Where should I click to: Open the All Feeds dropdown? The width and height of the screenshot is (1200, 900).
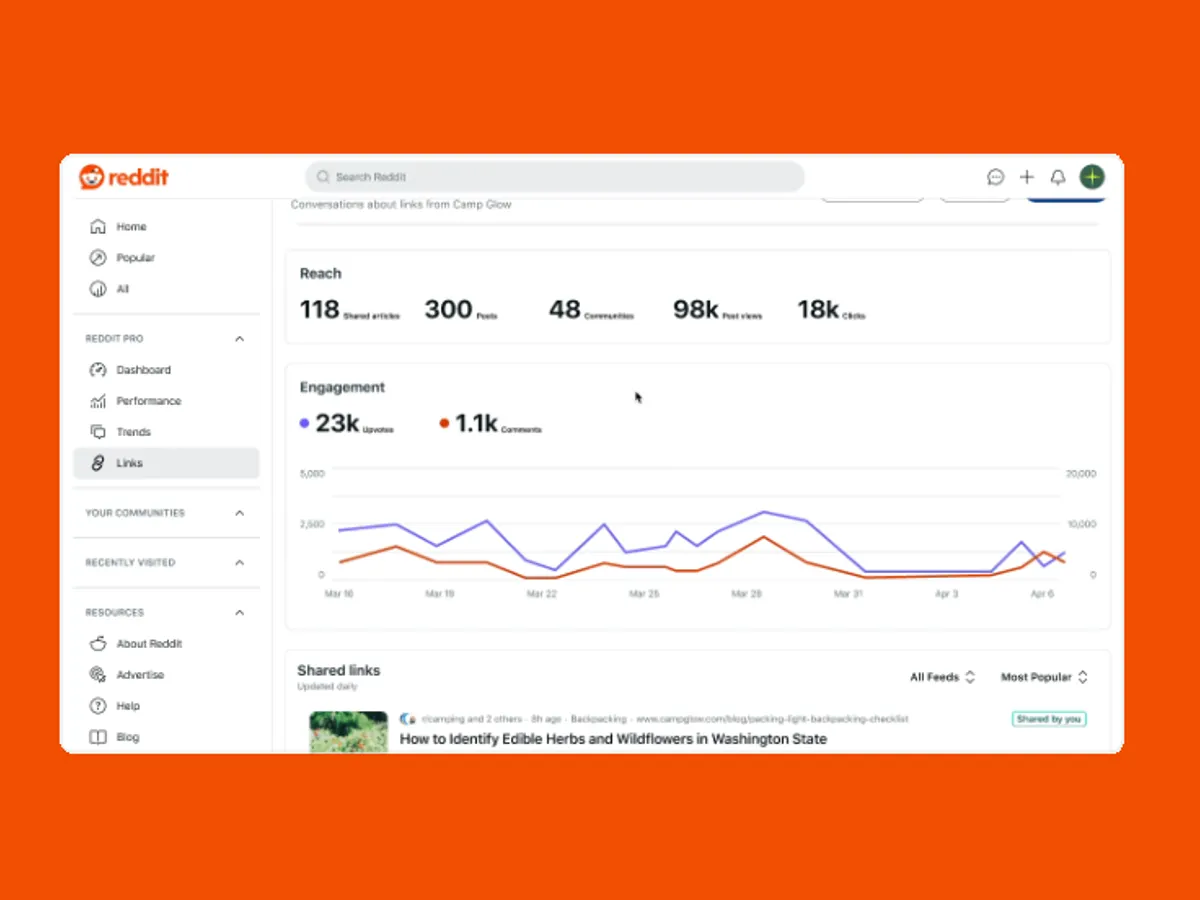[941, 677]
